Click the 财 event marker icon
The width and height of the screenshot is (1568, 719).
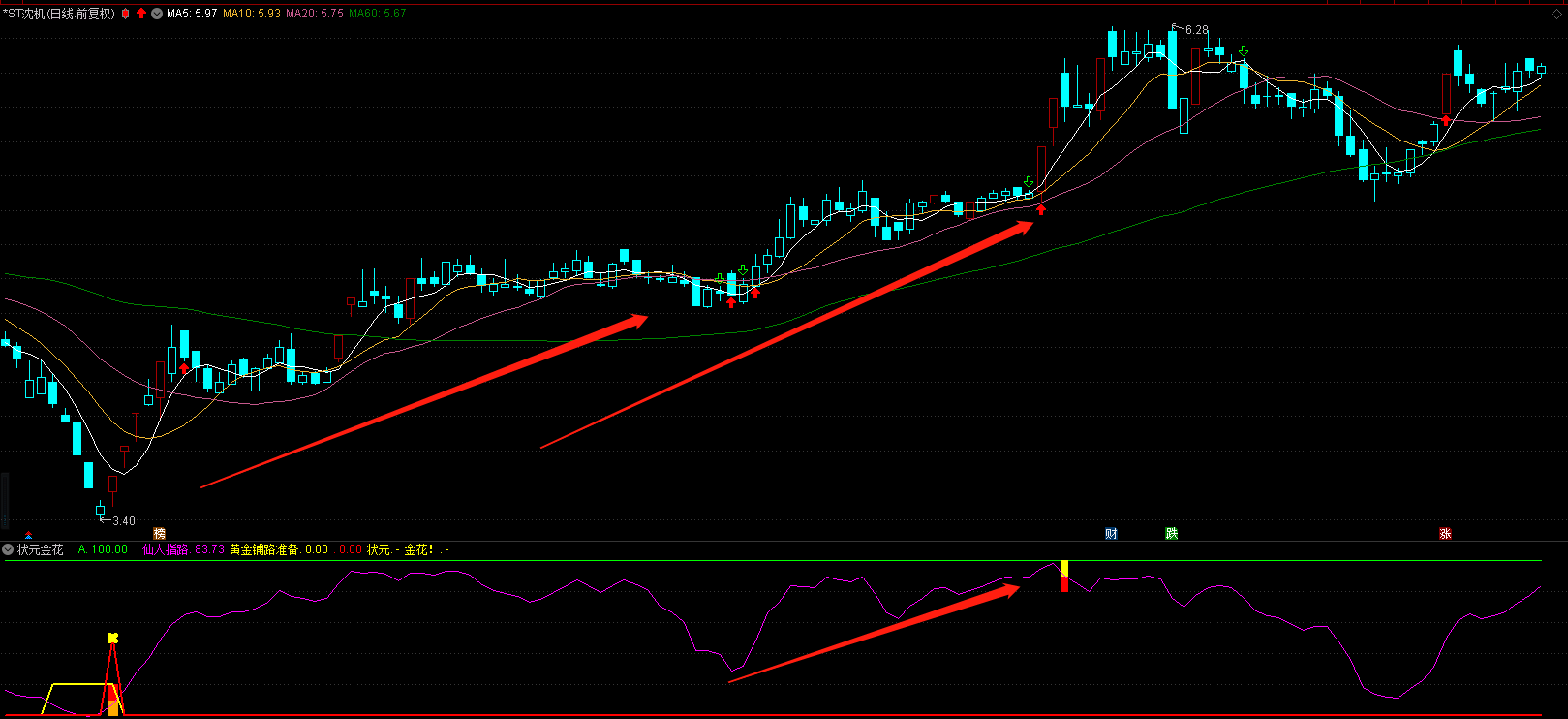click(1111, 534)
